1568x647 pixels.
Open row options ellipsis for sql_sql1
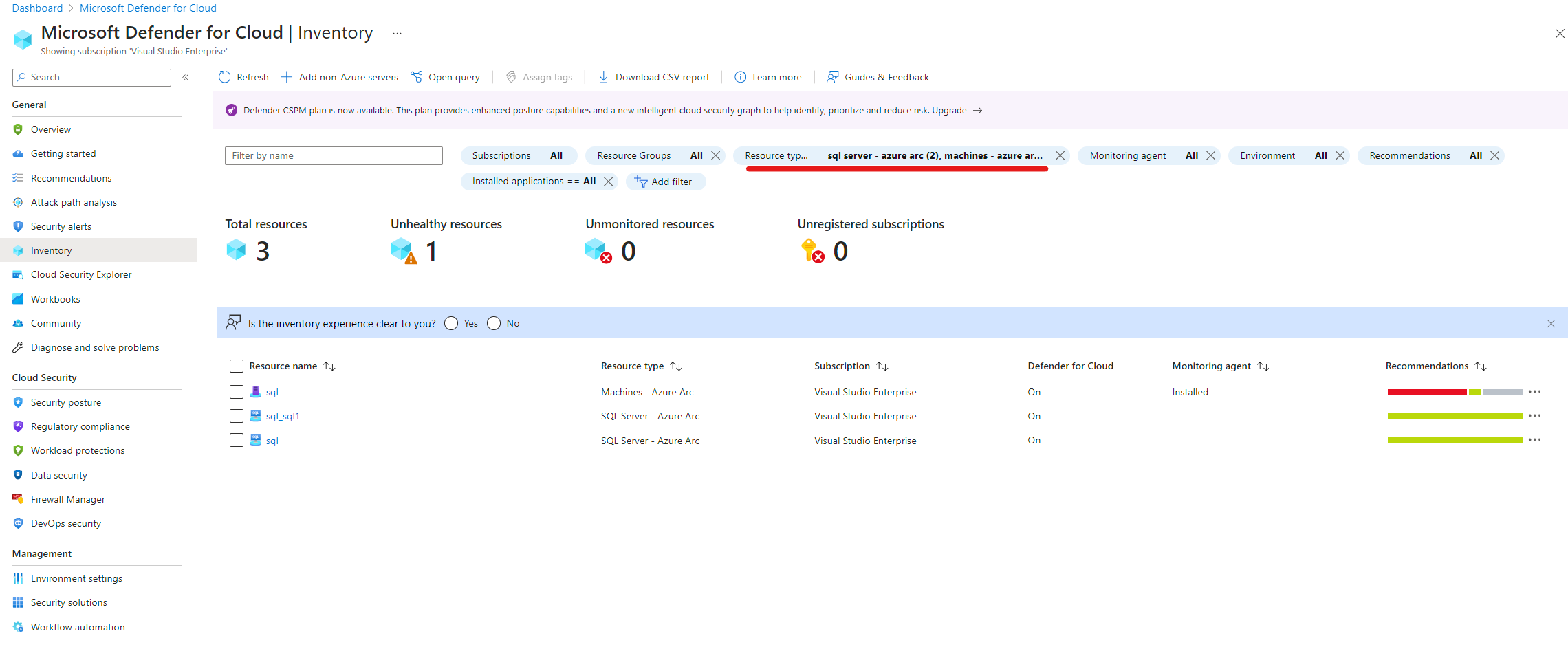(1534, 416)
